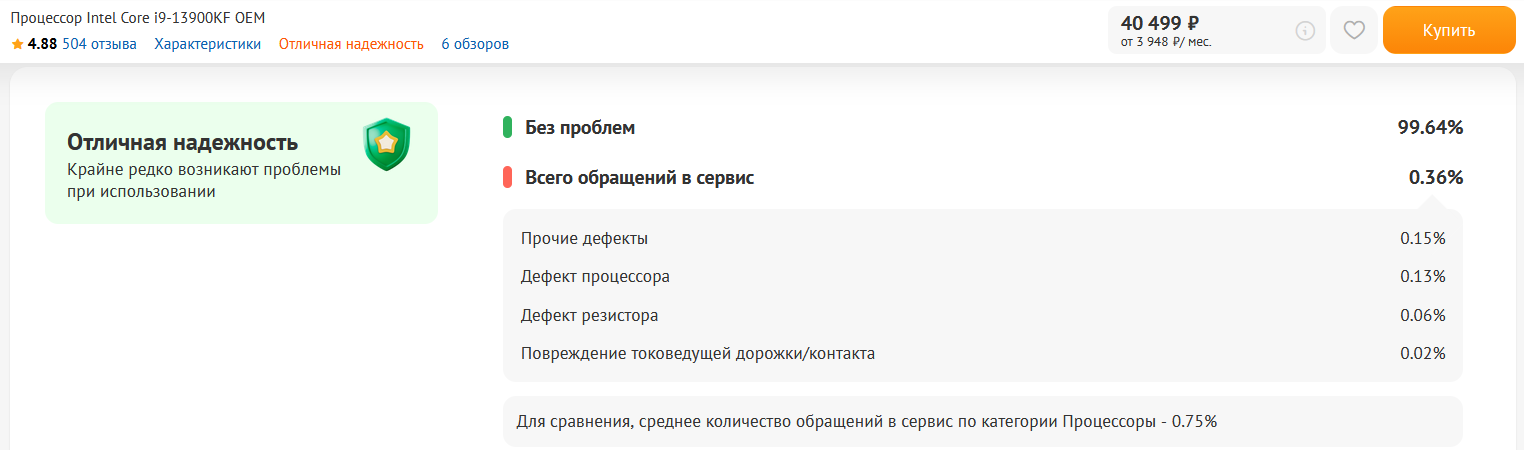Open the 6 обзоров link
1524x450 pixels.
tap(475, 44)
